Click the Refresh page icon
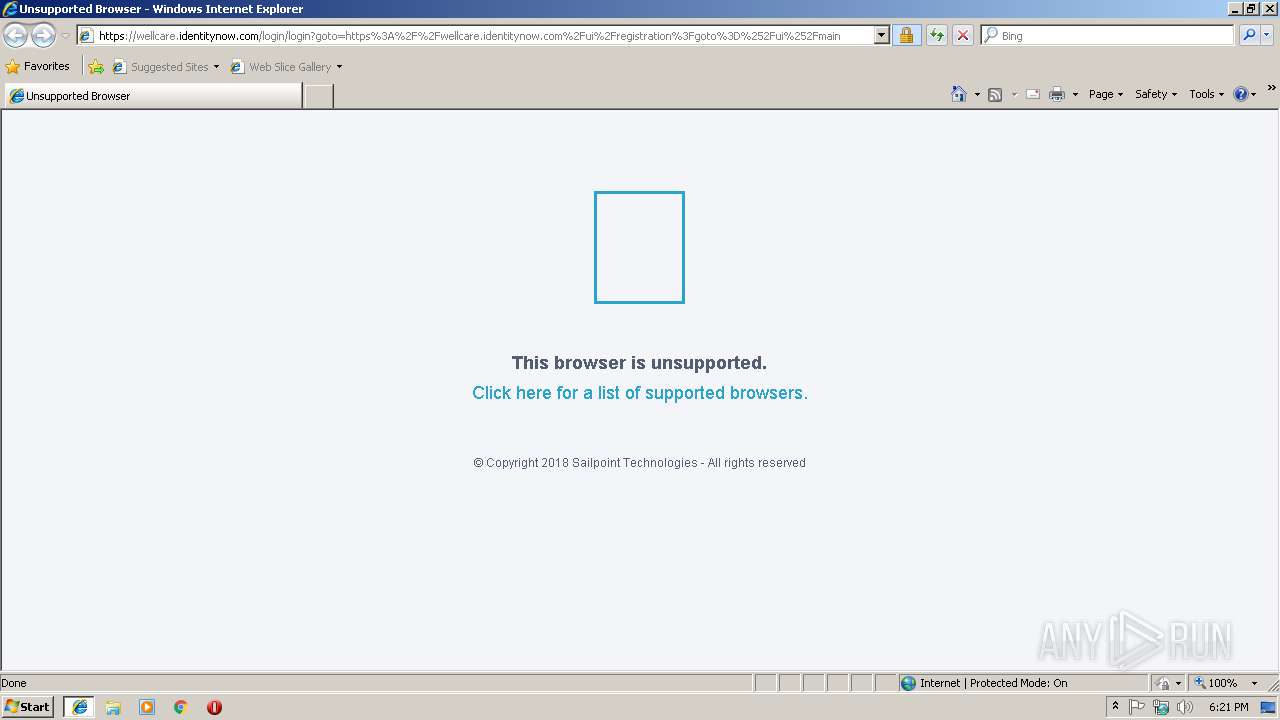This screenshot has width=1280, height=720. [x=936, y=35]
